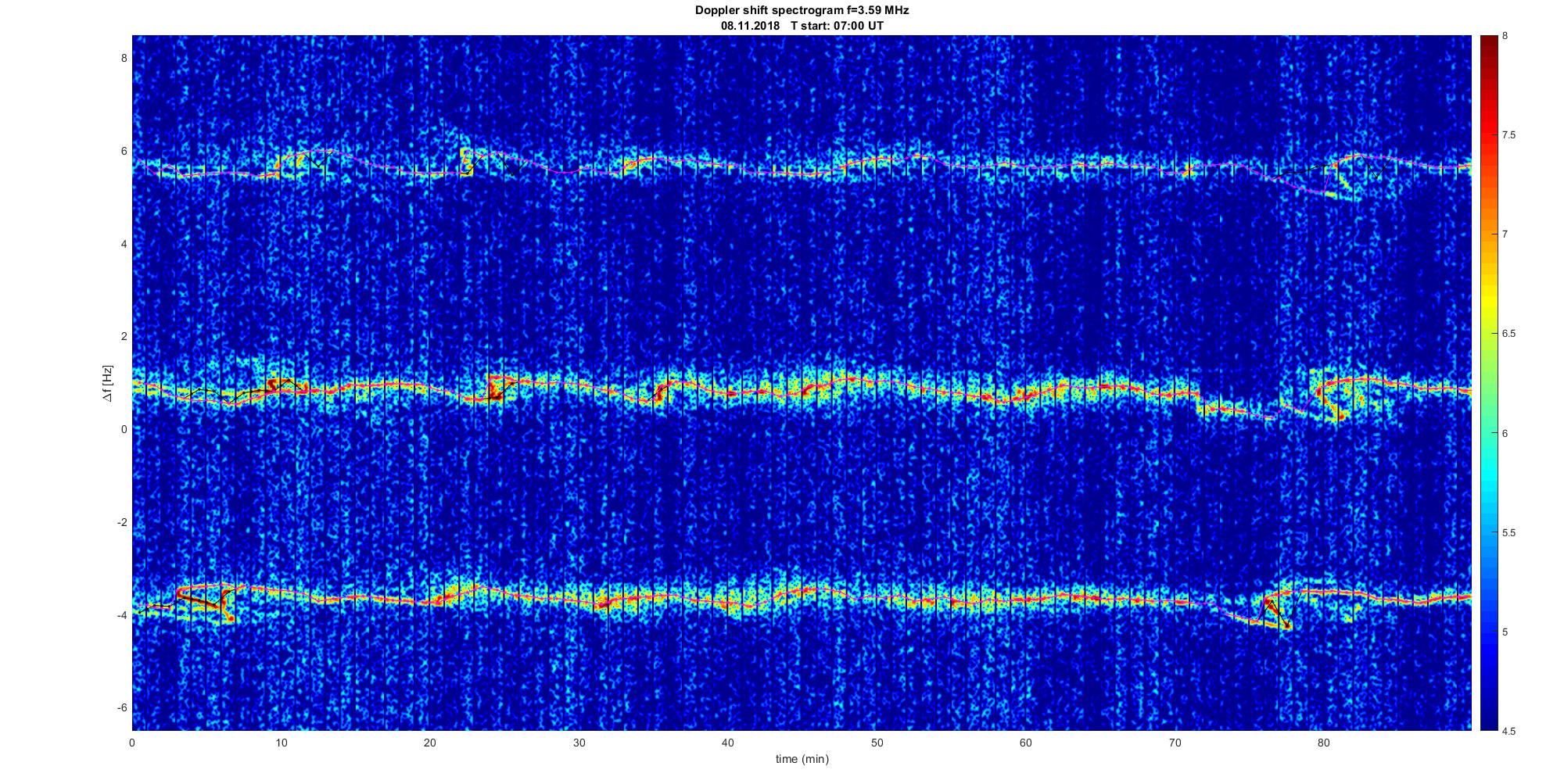This screenshot has height=784, width=1564.
Task: Click the x-axis tick label 0
Action: pyautogui.click(x=132, y=742)
